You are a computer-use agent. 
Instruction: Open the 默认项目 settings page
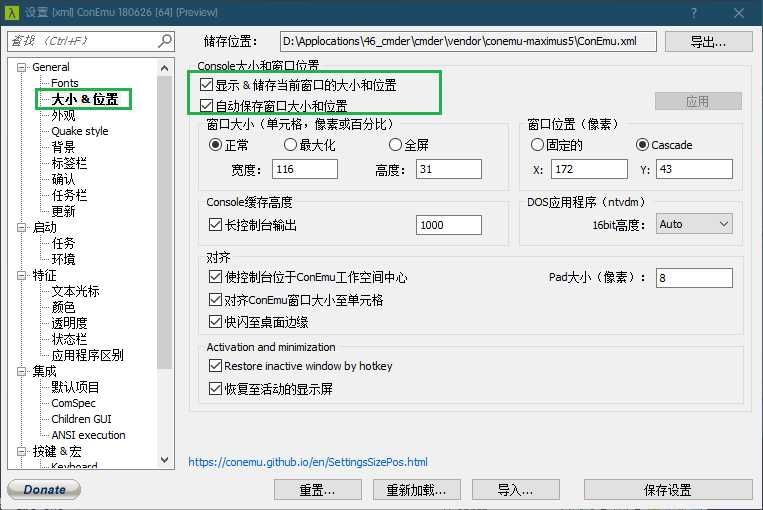click(75, 387)
